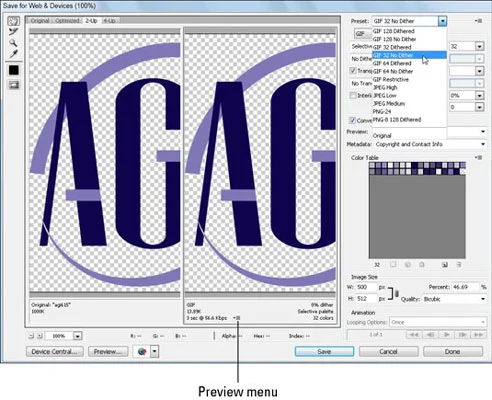Select the Slice Select tool
Viewport: 492px width, 400px height.
(13, 32)
